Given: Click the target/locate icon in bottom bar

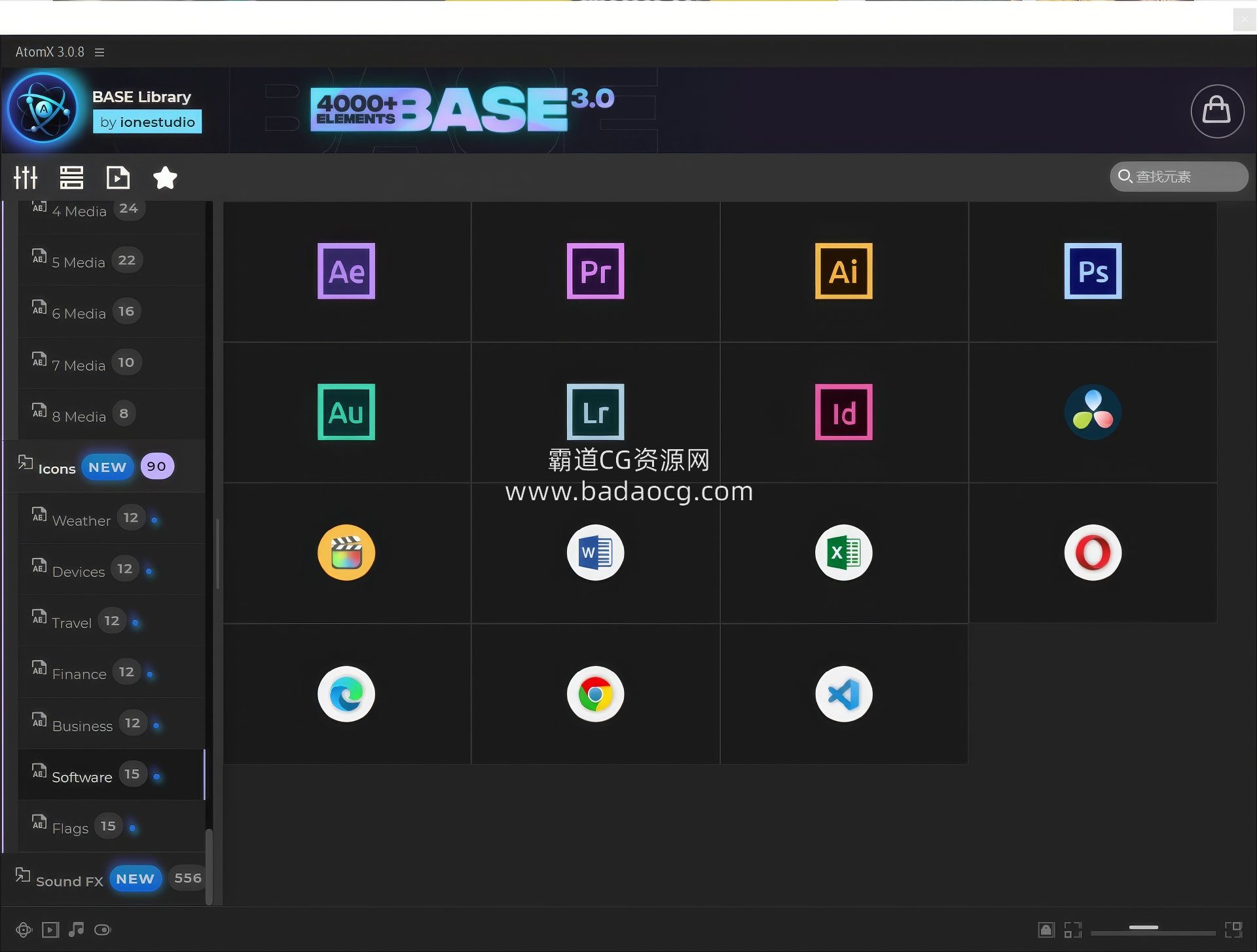Looking at the screenshot, I should tap(24, 930).
